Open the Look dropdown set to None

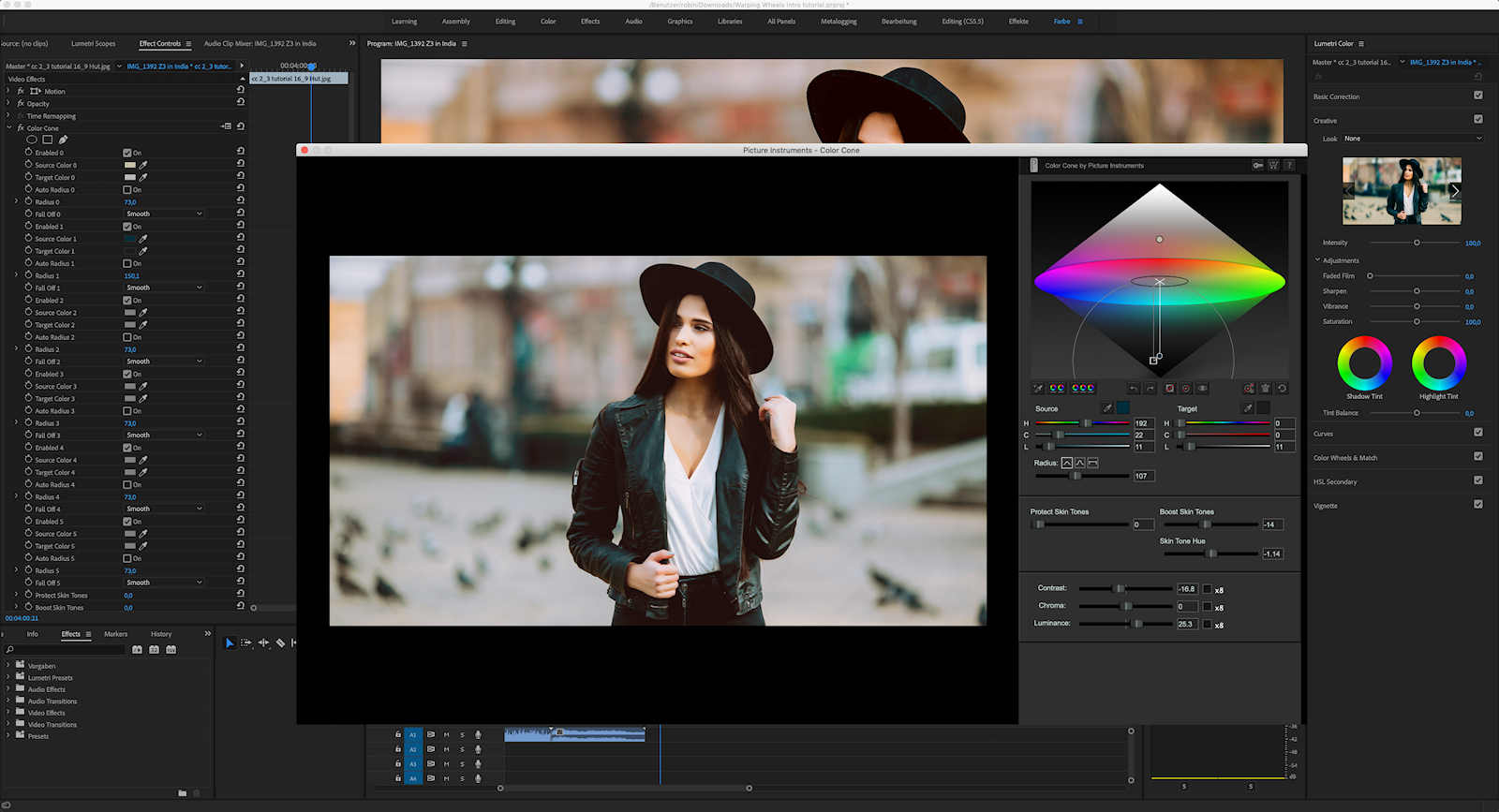click(x=1412, y=139)
